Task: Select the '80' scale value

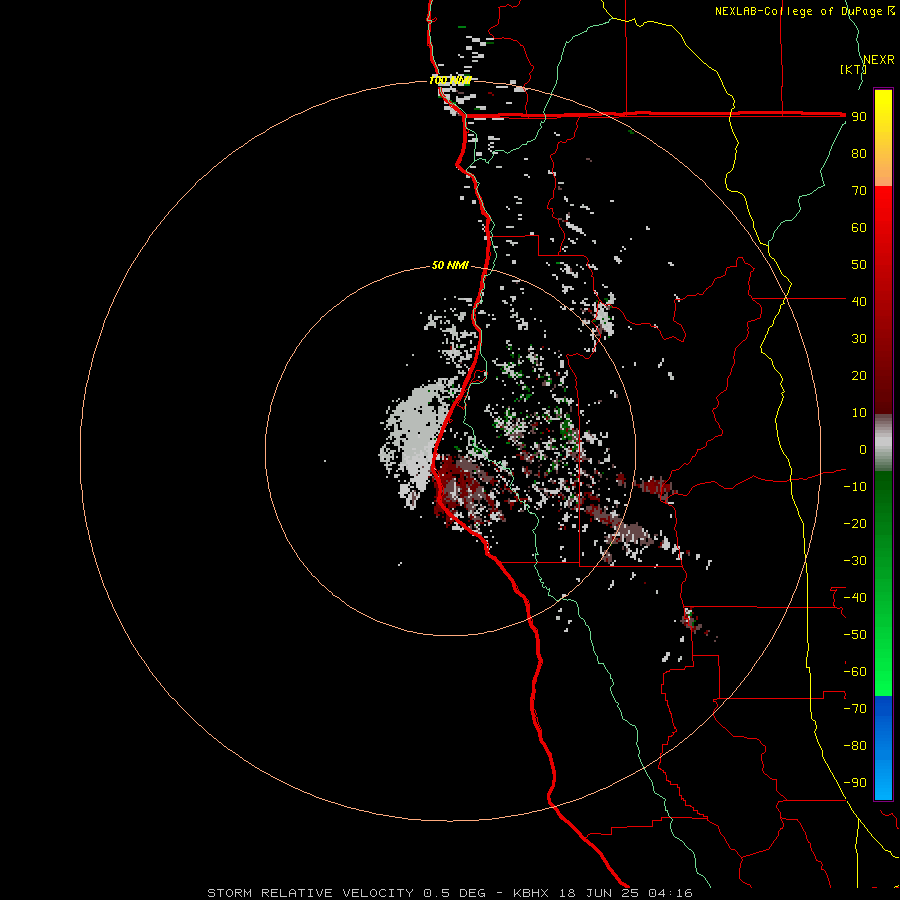Action: (859, 153)
